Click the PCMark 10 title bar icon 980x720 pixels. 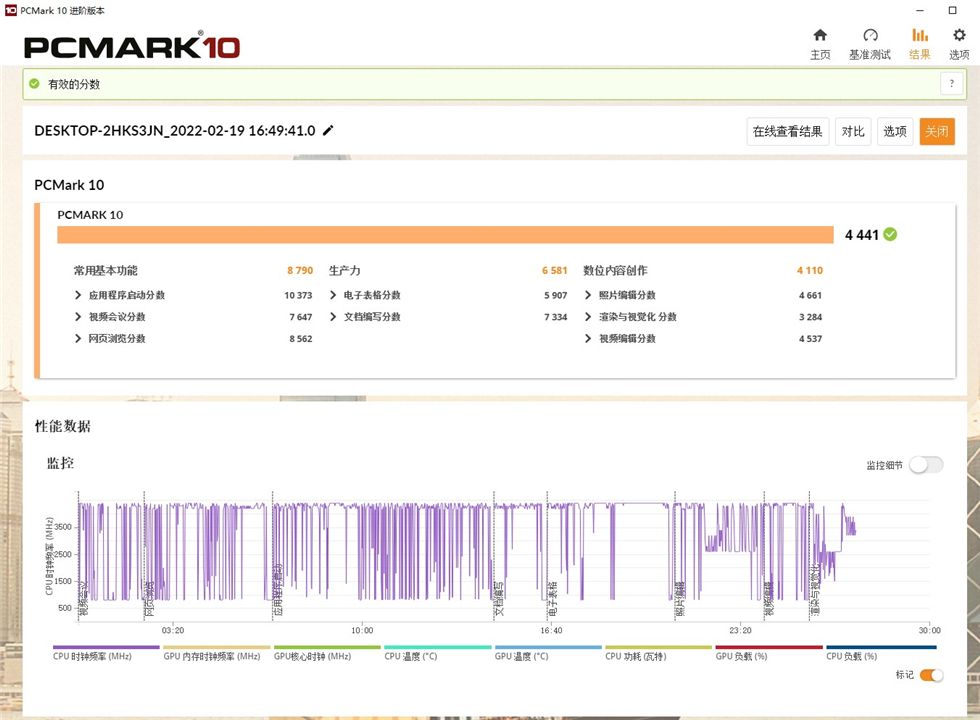click(x=10, y=10)
